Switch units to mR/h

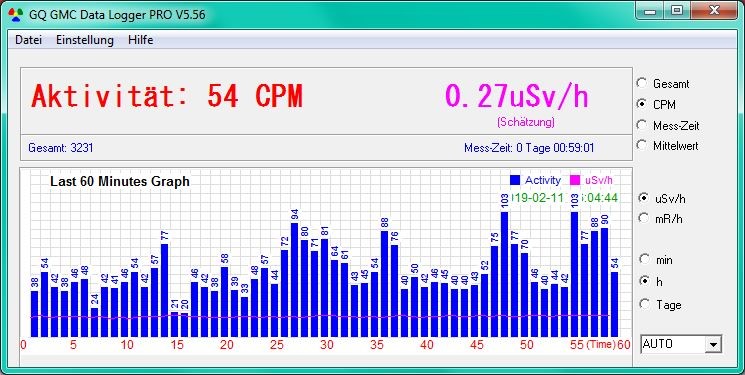click(644, 218)
